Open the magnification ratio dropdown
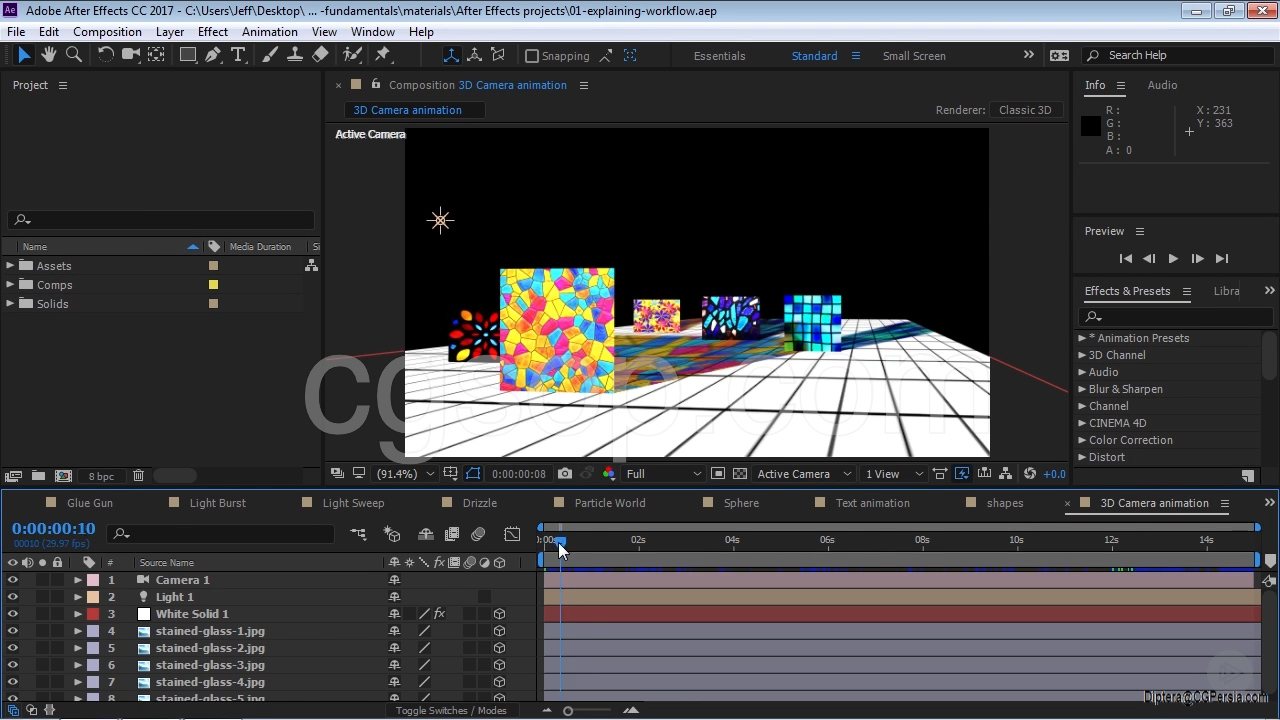The height and width of the screenshot is (720, 1280). point(405,474)
